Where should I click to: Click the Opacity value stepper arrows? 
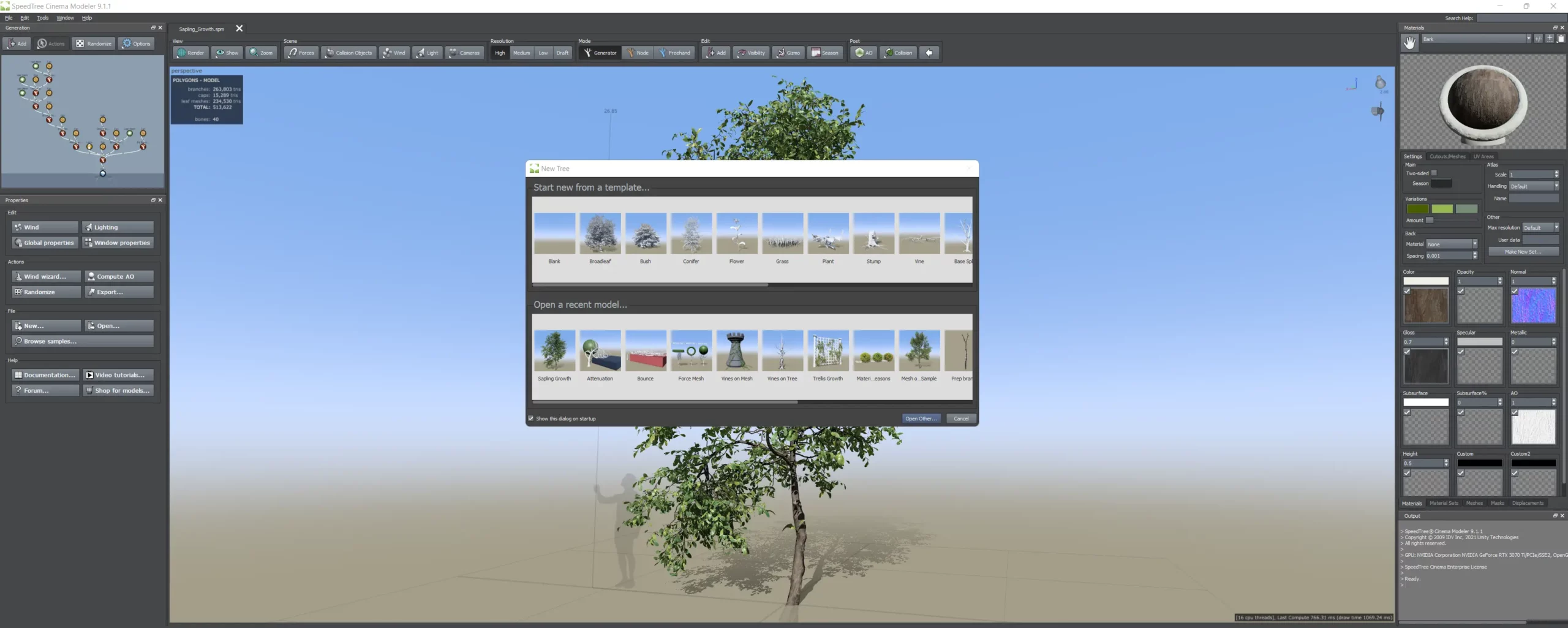[x=1500, y=281]
